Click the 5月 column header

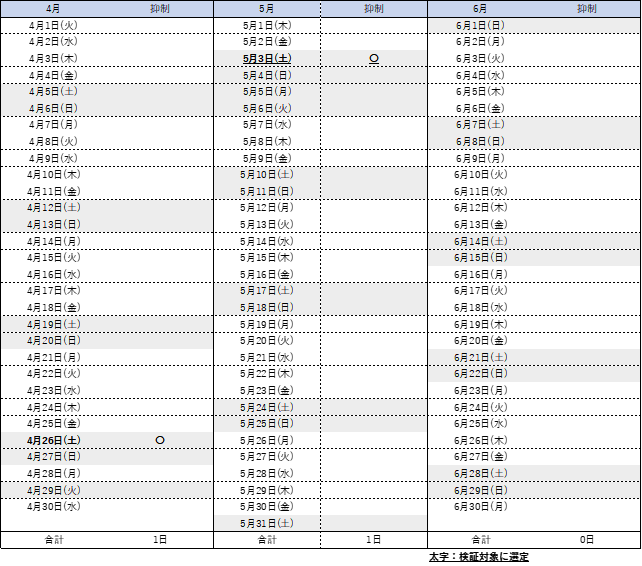266,8
